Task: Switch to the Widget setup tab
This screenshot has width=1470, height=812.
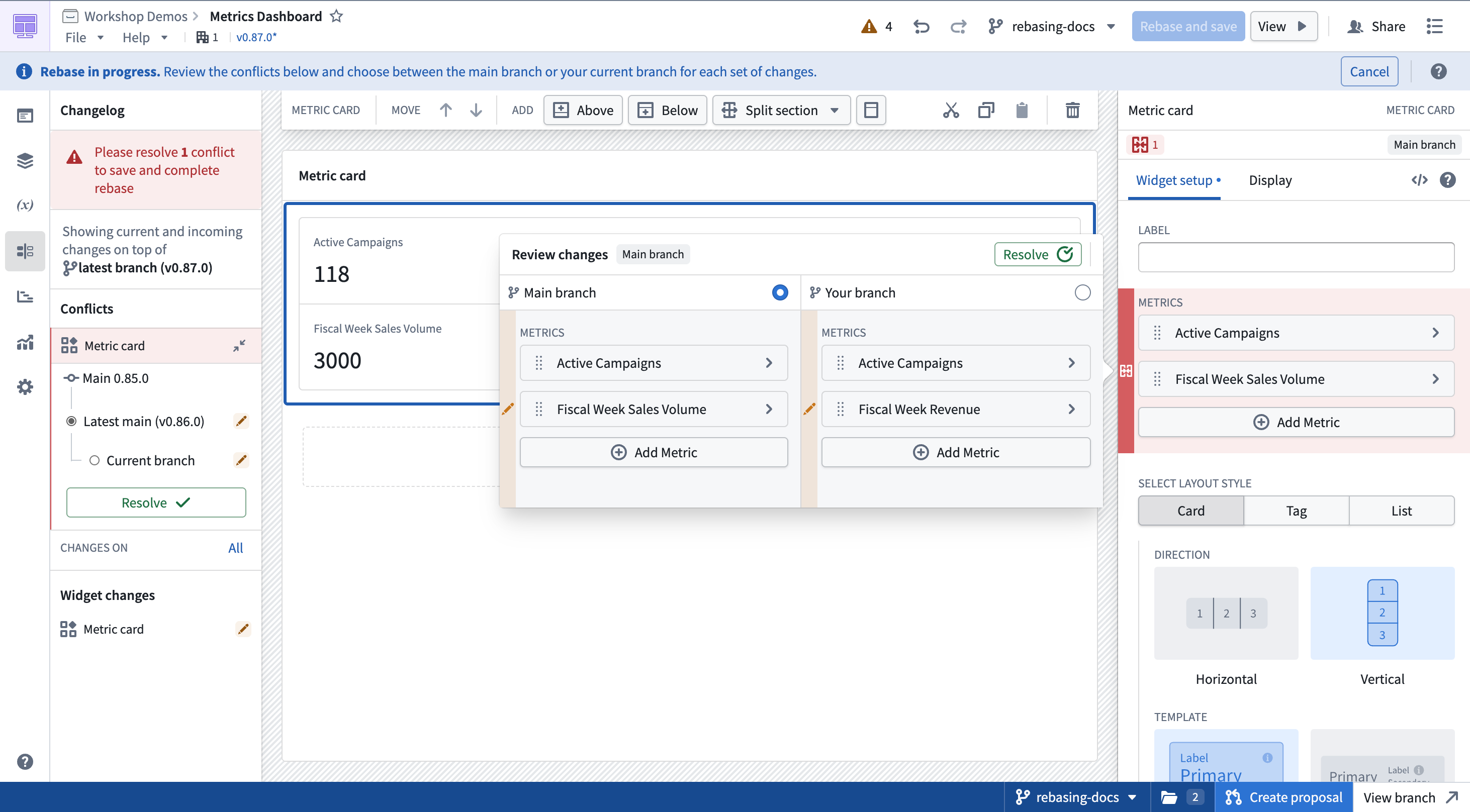Action: click(1174, 180)
